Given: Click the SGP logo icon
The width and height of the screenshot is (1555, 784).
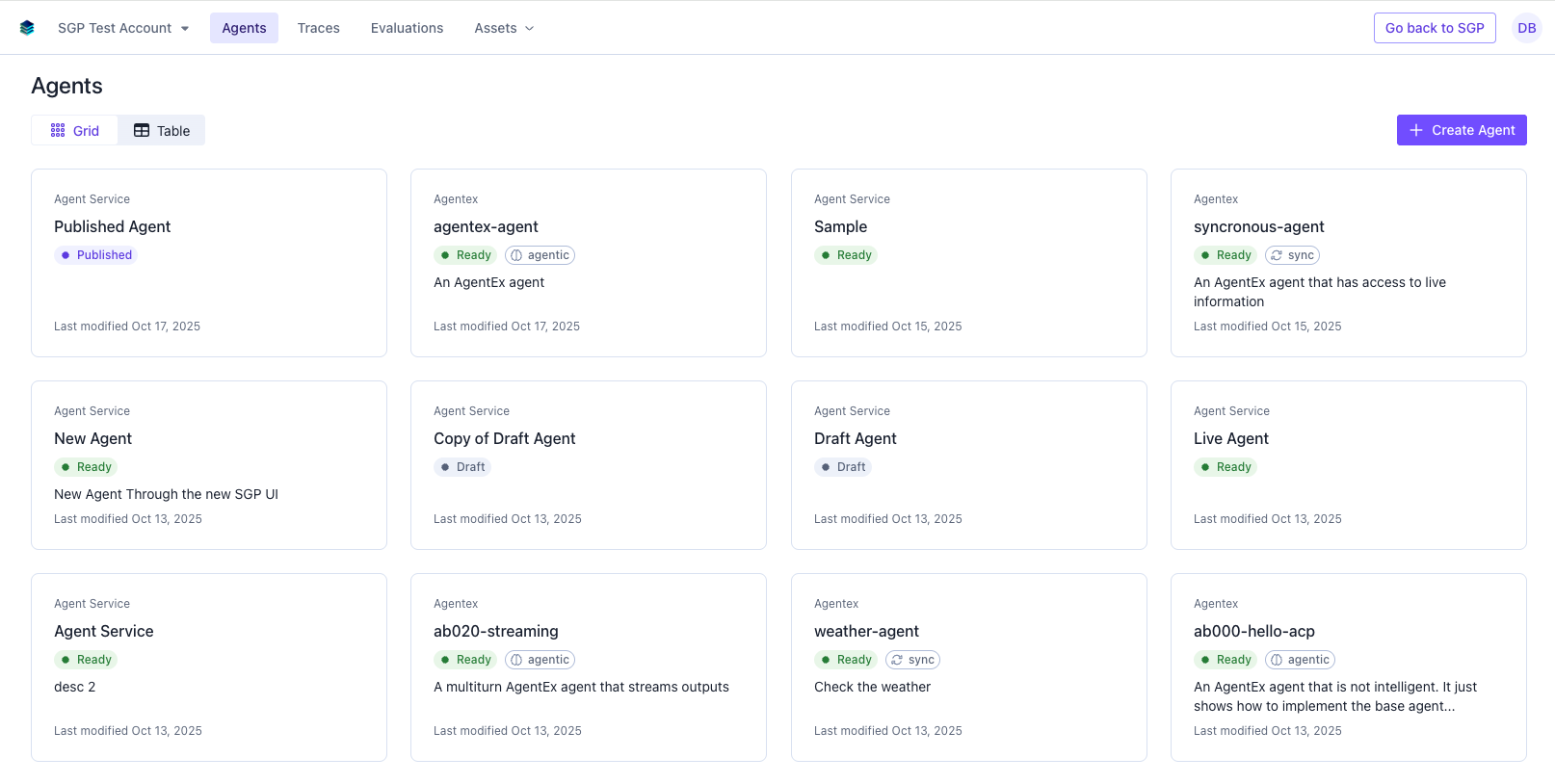Looking at the screenshot, I should 27,28.
